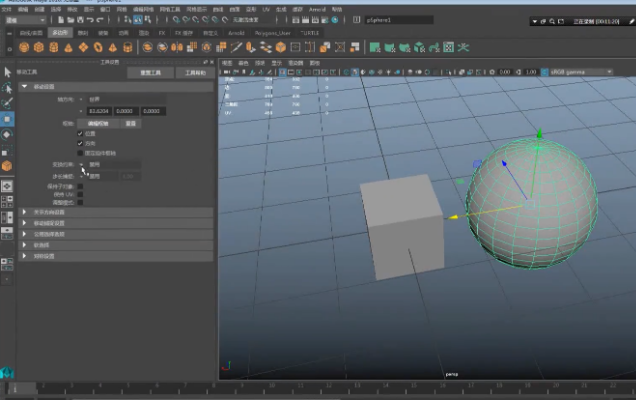Choose the Lasso select tool in toolbox

[7, 87]
